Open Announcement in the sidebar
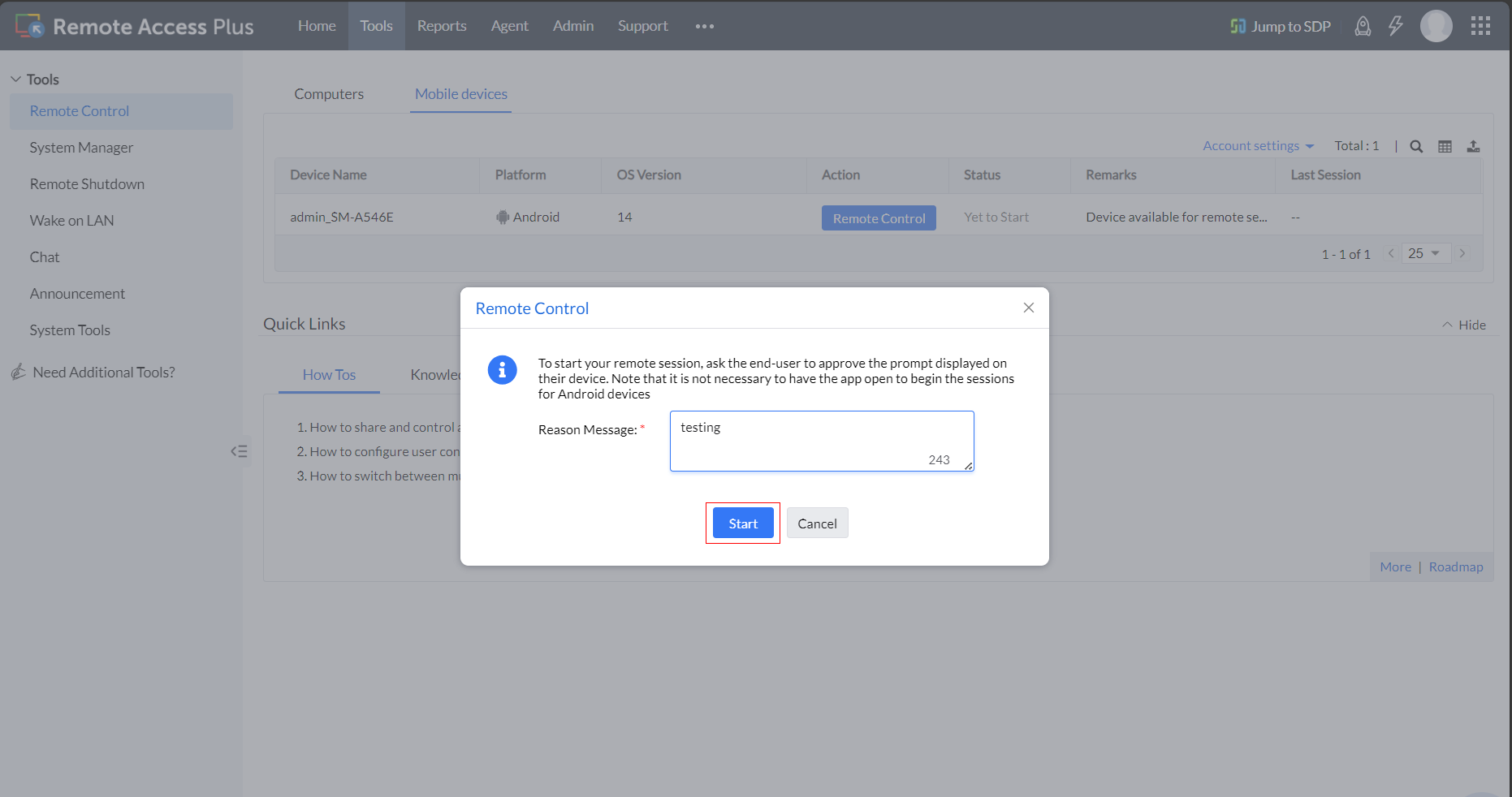 [77, 294]
